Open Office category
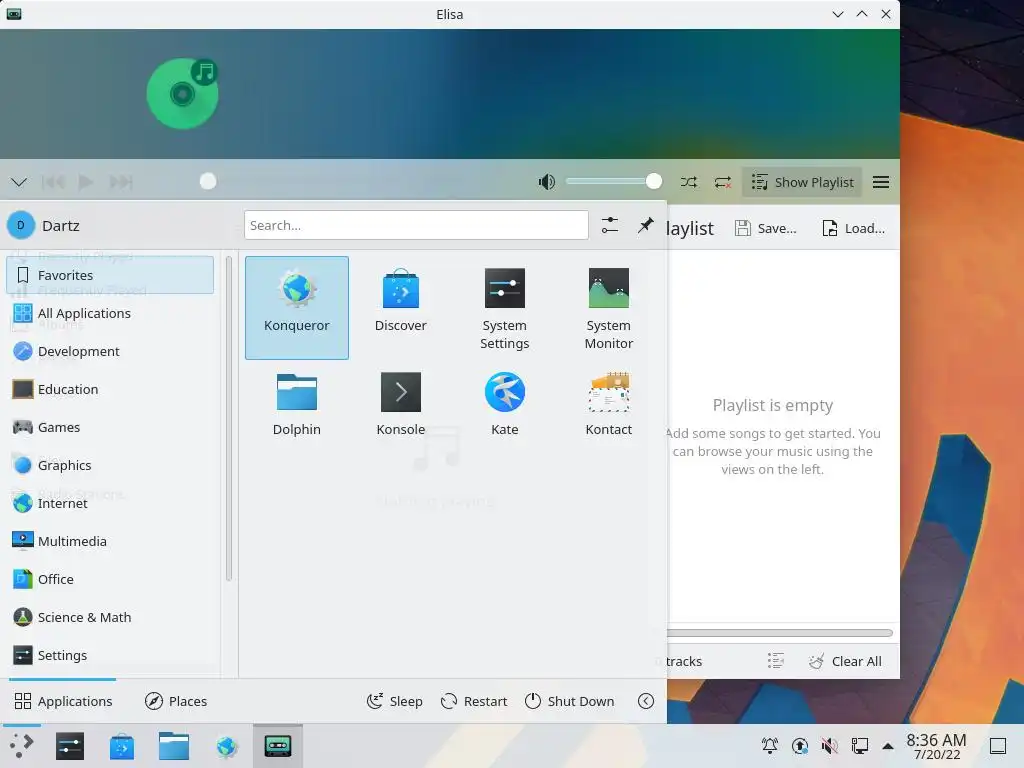1024x768 pixels. (x=110, y=579)
